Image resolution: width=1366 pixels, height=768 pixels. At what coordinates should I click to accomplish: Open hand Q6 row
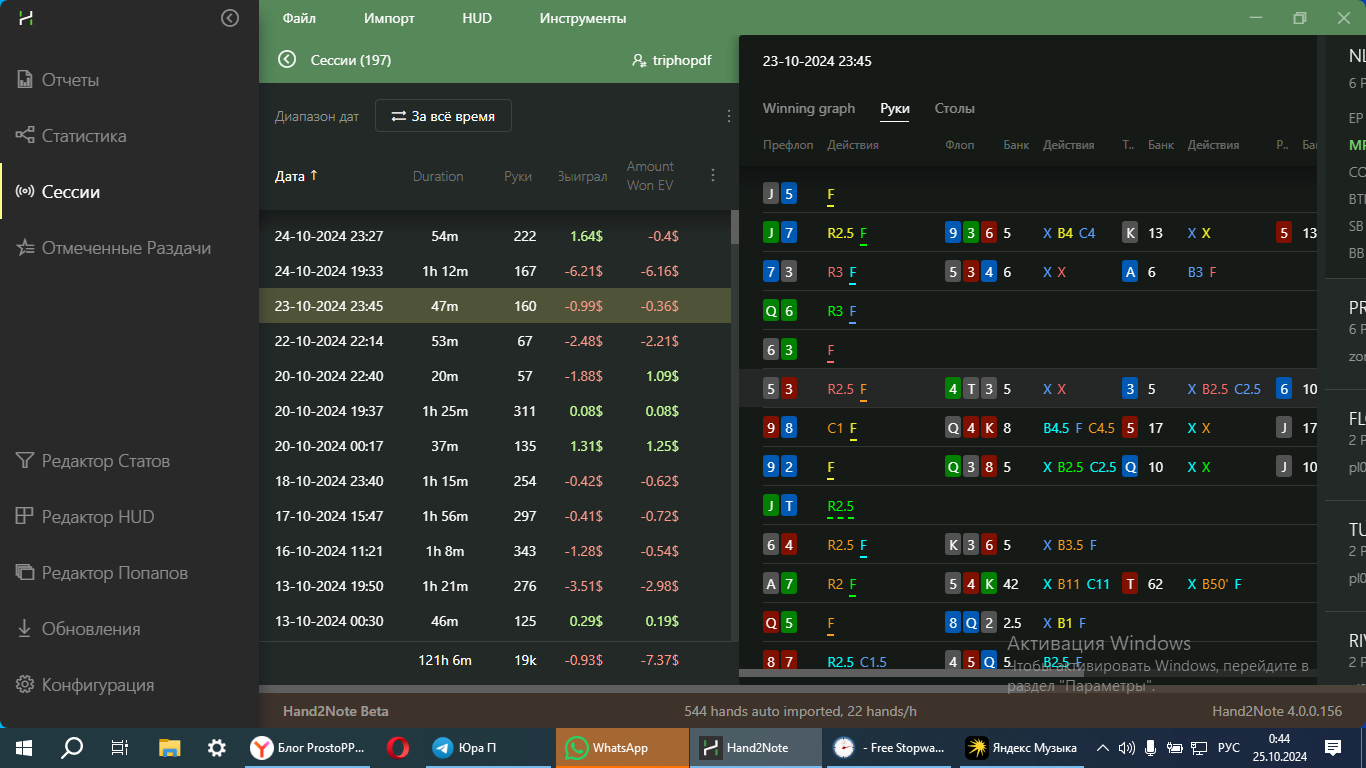[1028, 311]
